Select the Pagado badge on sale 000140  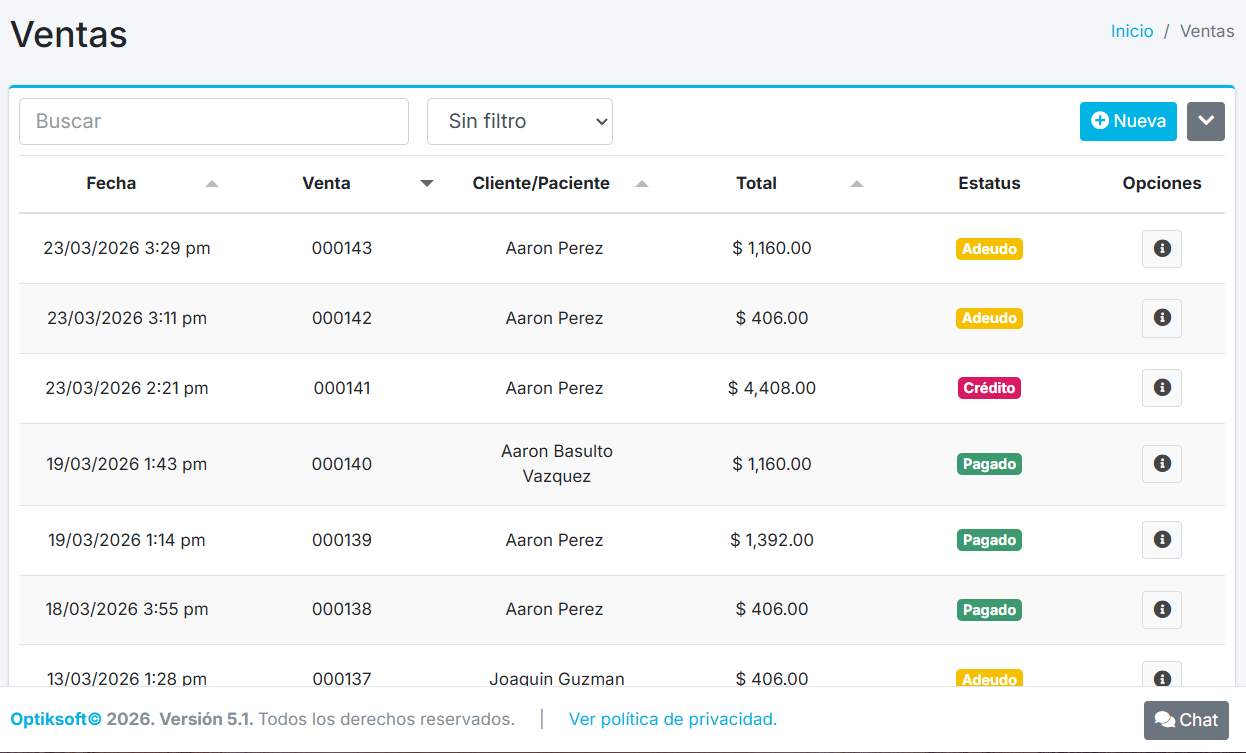tap(989, 464)
